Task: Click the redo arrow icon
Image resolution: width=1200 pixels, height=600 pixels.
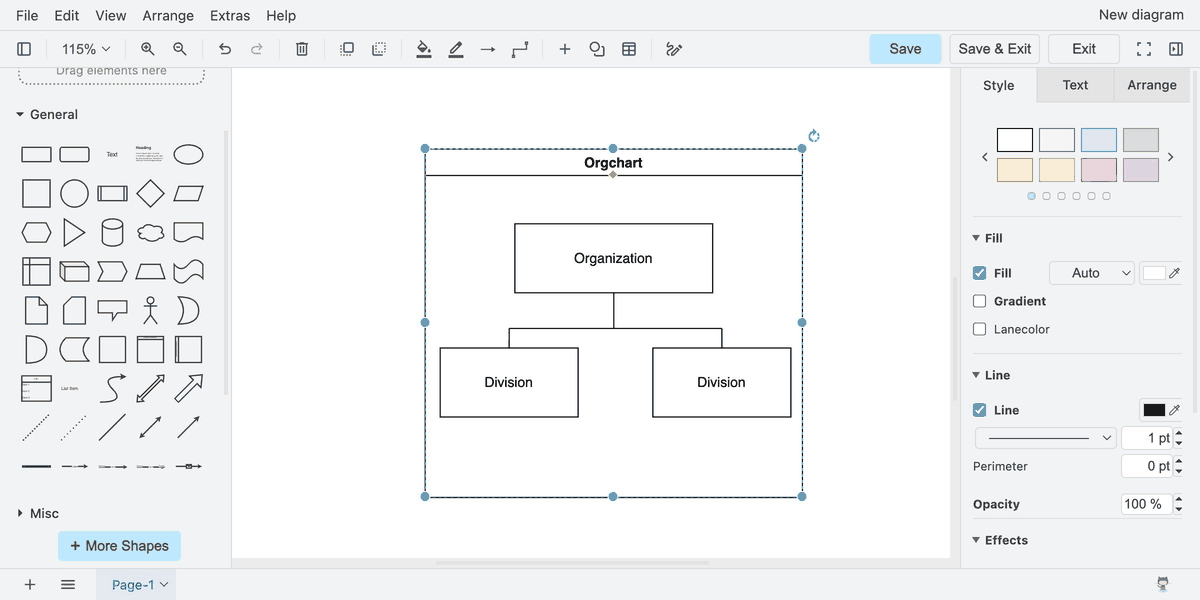Action: (x=257, y=49)
